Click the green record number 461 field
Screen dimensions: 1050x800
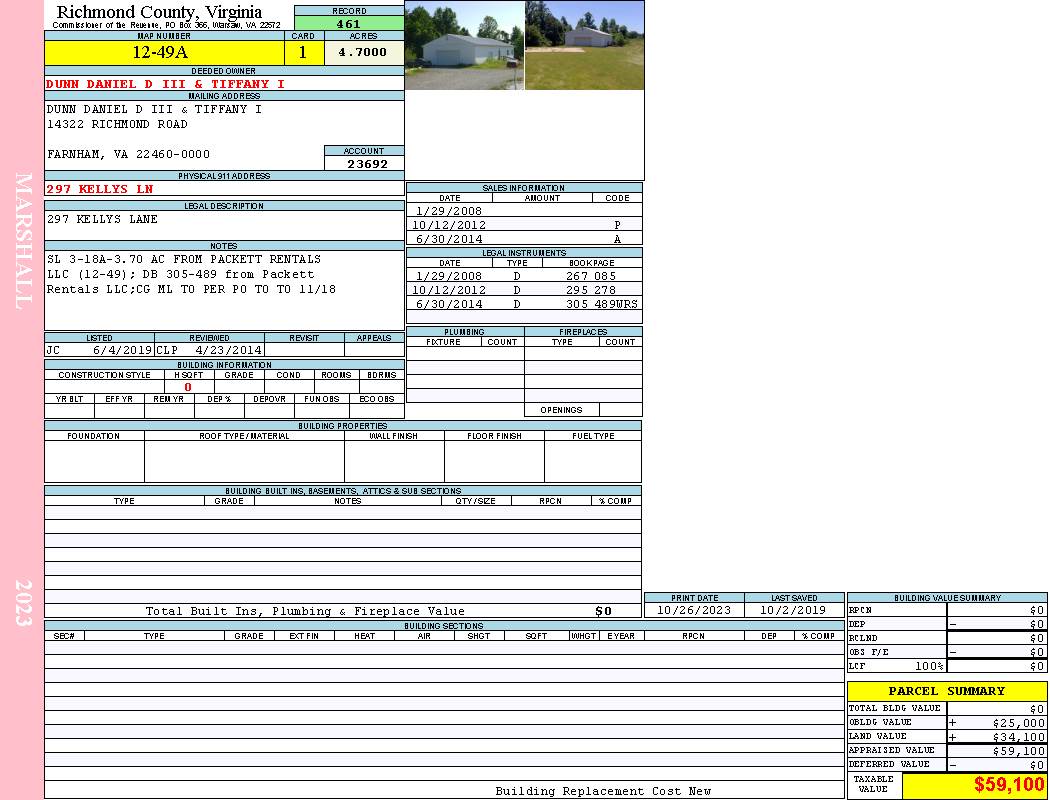pyautogui.click(x=349, y=24)
